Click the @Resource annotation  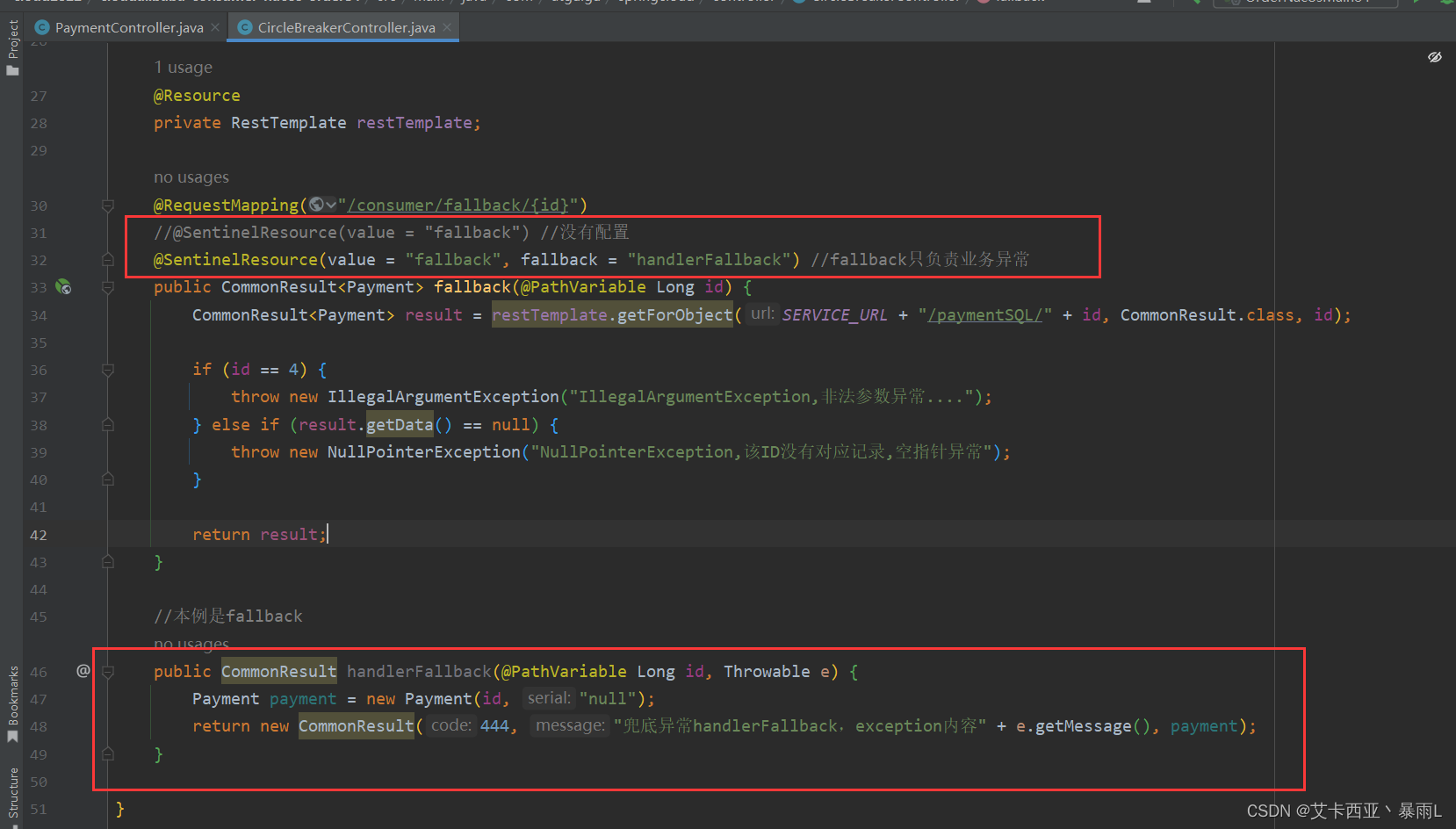[x=197, y=96]
